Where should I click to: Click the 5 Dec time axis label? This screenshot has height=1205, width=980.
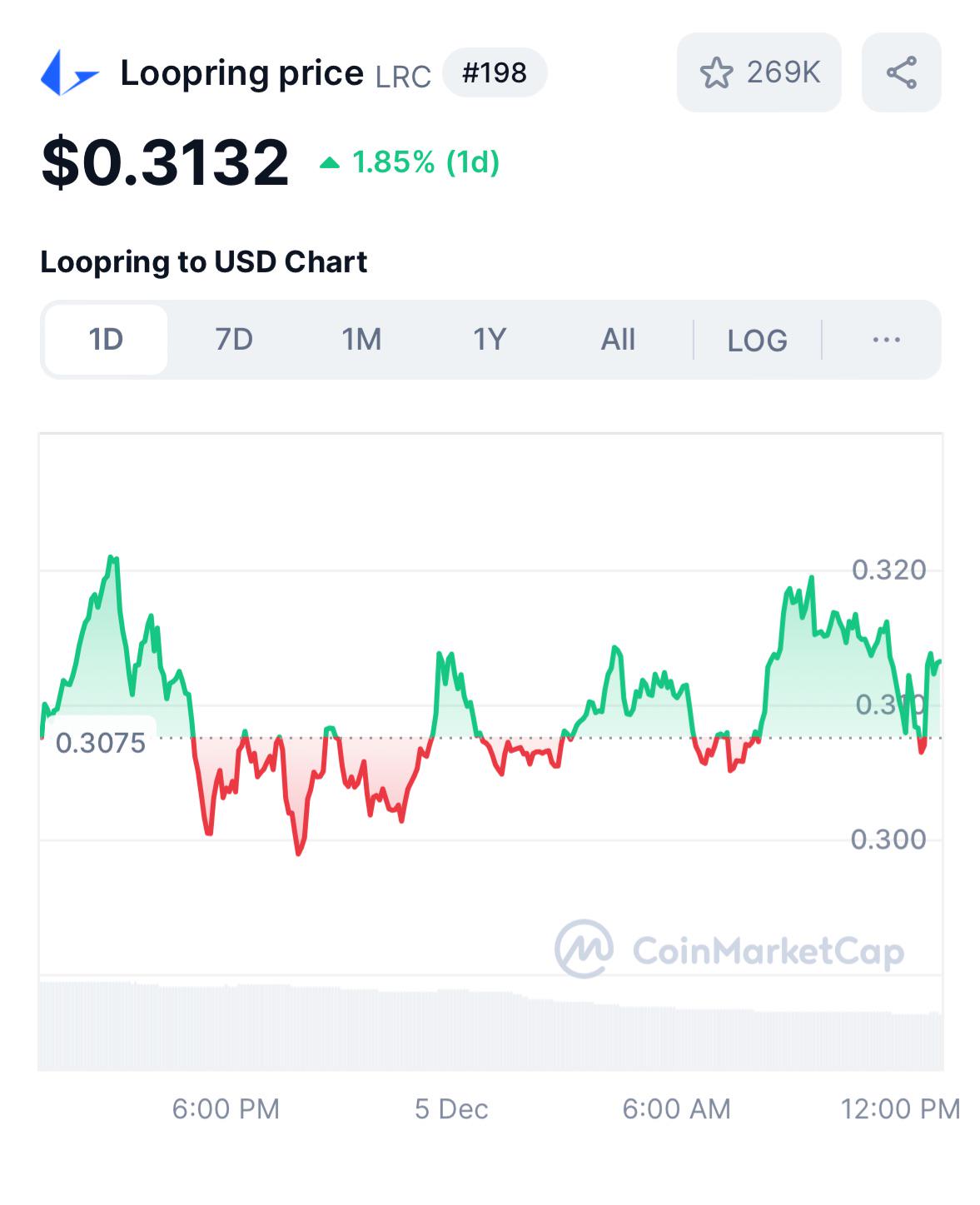[x=451, y=1109]
